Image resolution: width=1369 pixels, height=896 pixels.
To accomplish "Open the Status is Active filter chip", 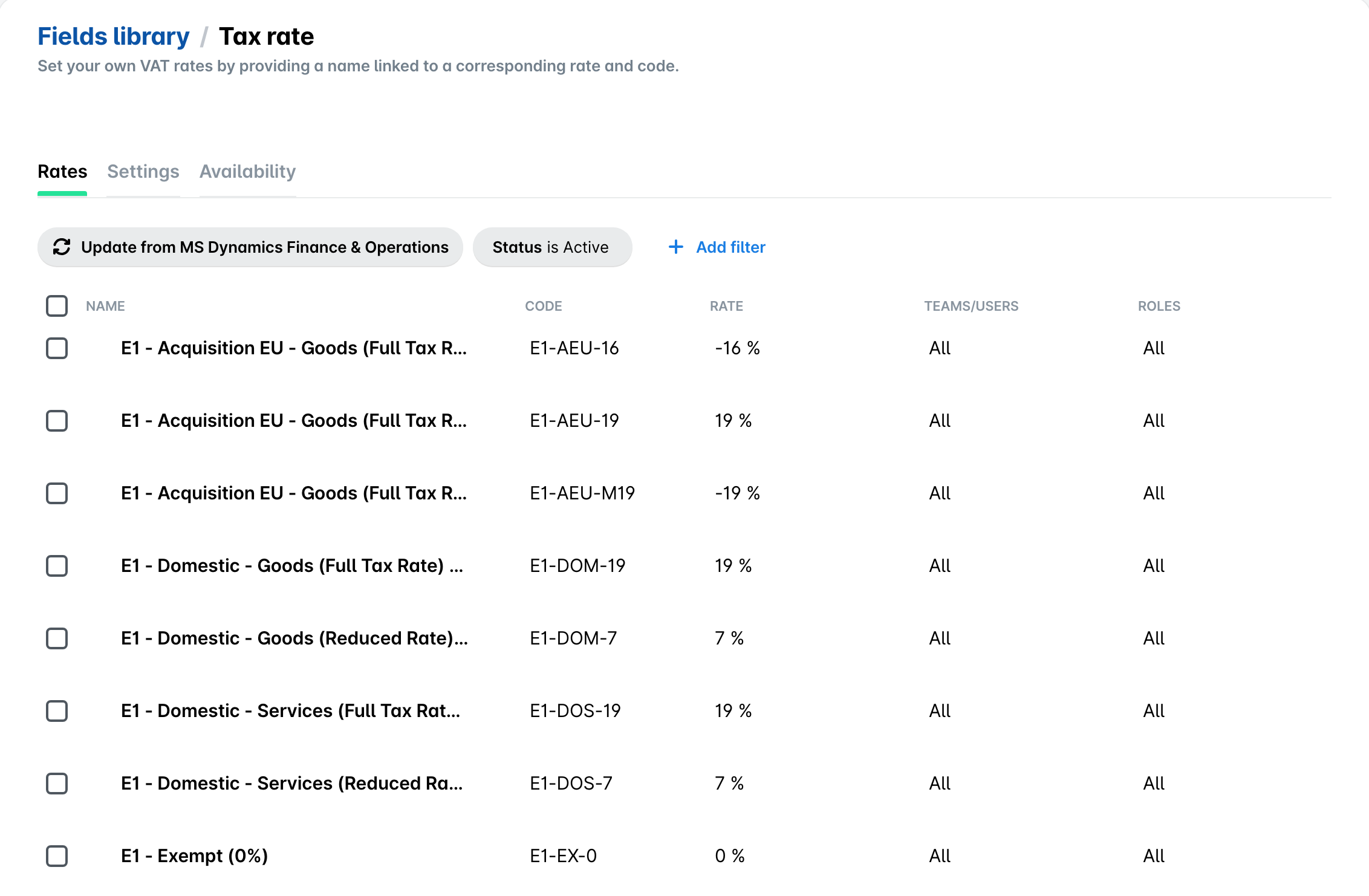I will [552, 247].
